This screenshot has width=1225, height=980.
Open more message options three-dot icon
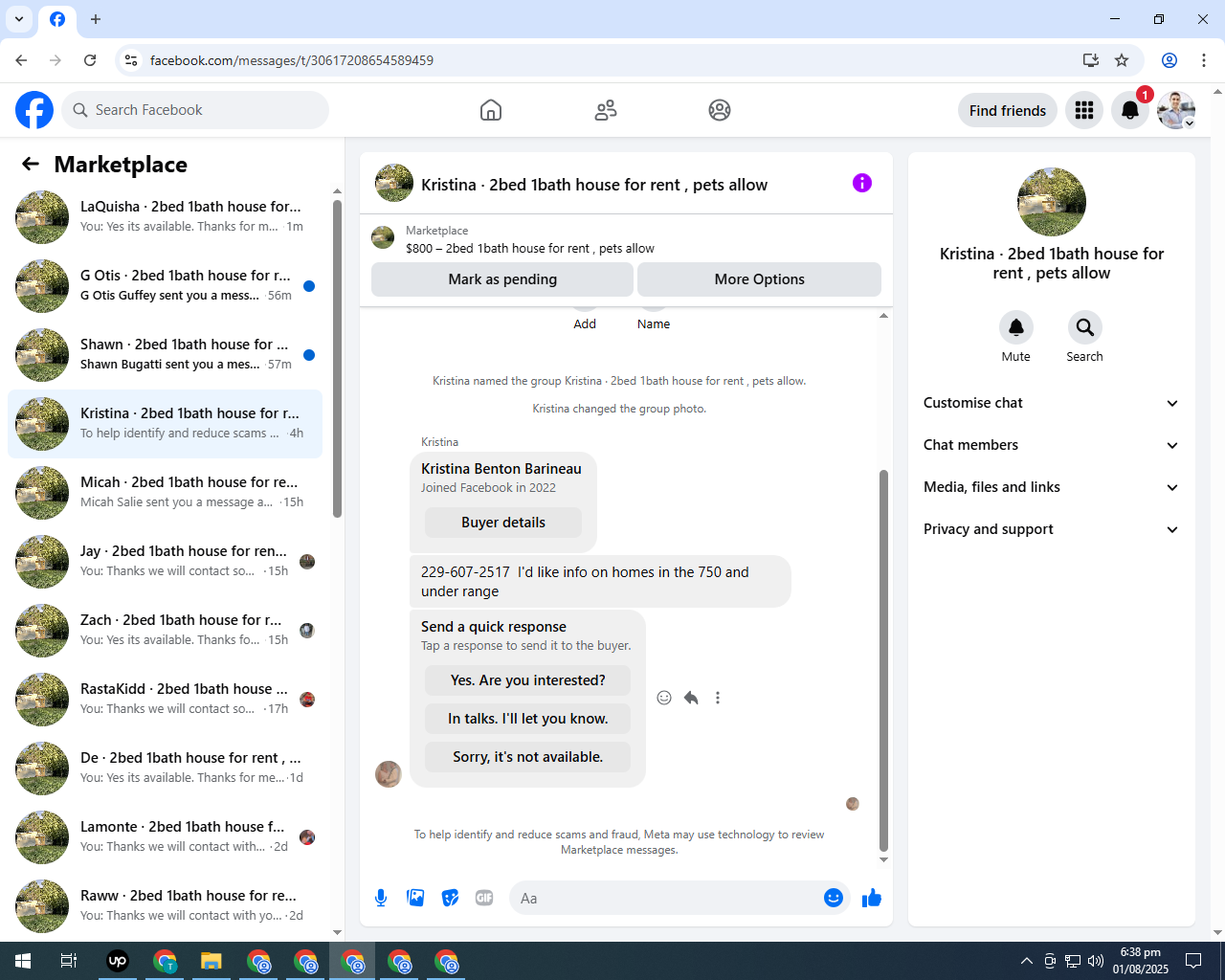tap(718, 698)
